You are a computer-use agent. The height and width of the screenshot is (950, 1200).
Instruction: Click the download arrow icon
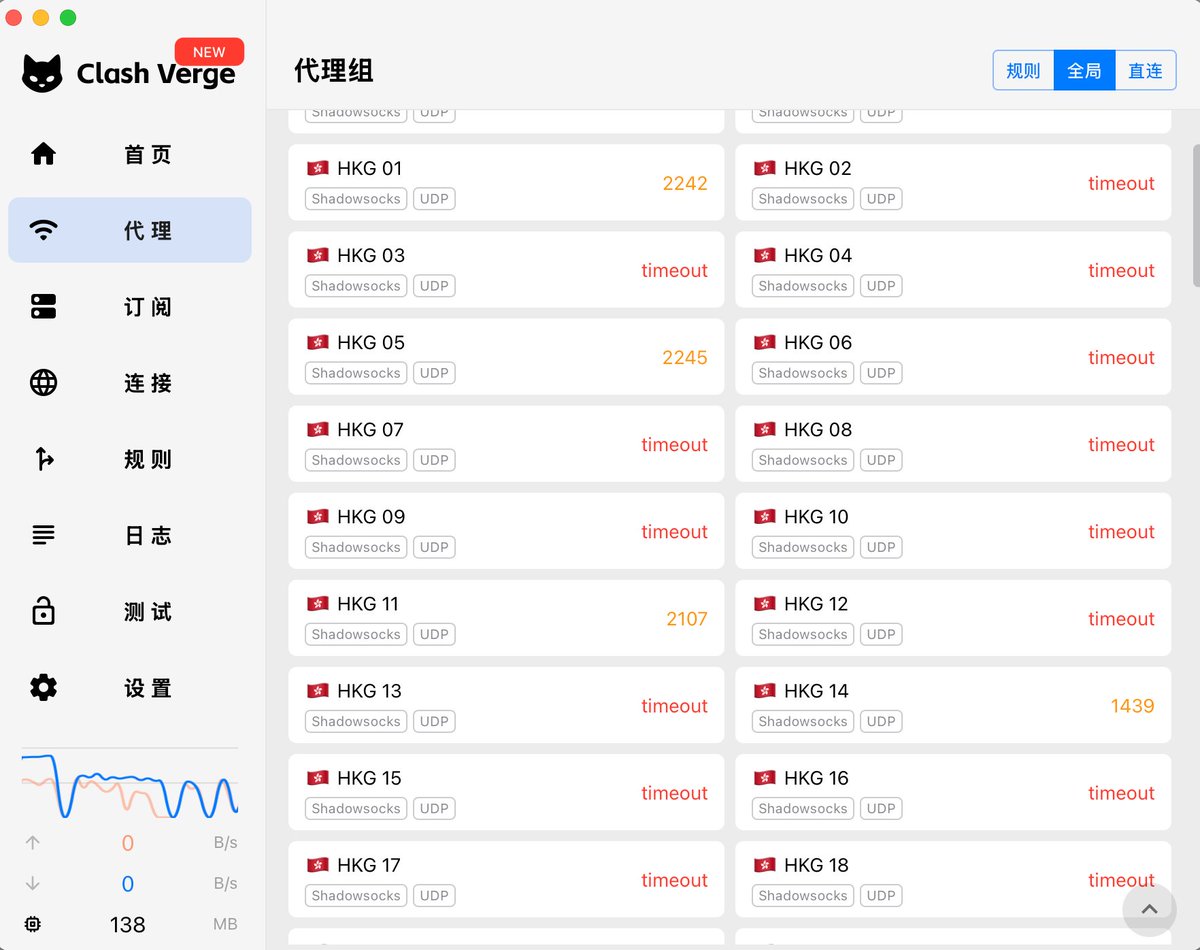tap(32, 884)
